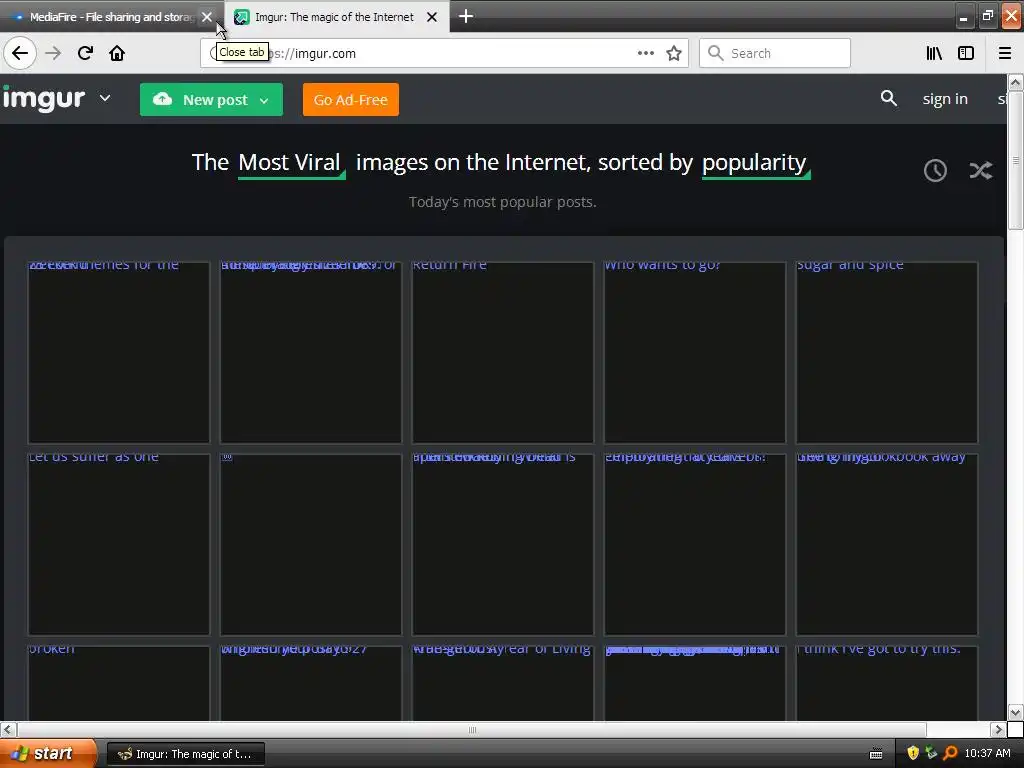Image resolution: width=1024 pixels, height=768 pixels.
Task: Click the shuffle random icon
Action: coord(981,170)
